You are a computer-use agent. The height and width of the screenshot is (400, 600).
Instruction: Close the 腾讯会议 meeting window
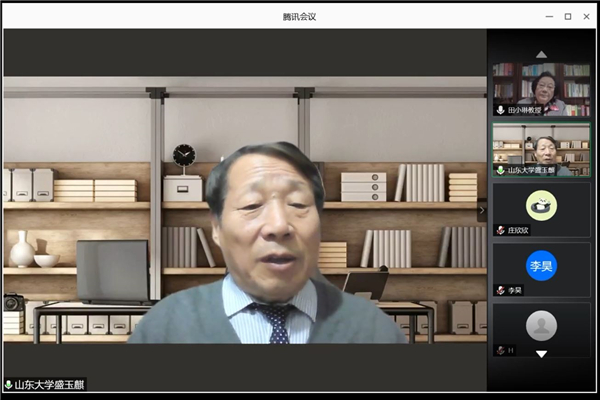tap(587, 16)
